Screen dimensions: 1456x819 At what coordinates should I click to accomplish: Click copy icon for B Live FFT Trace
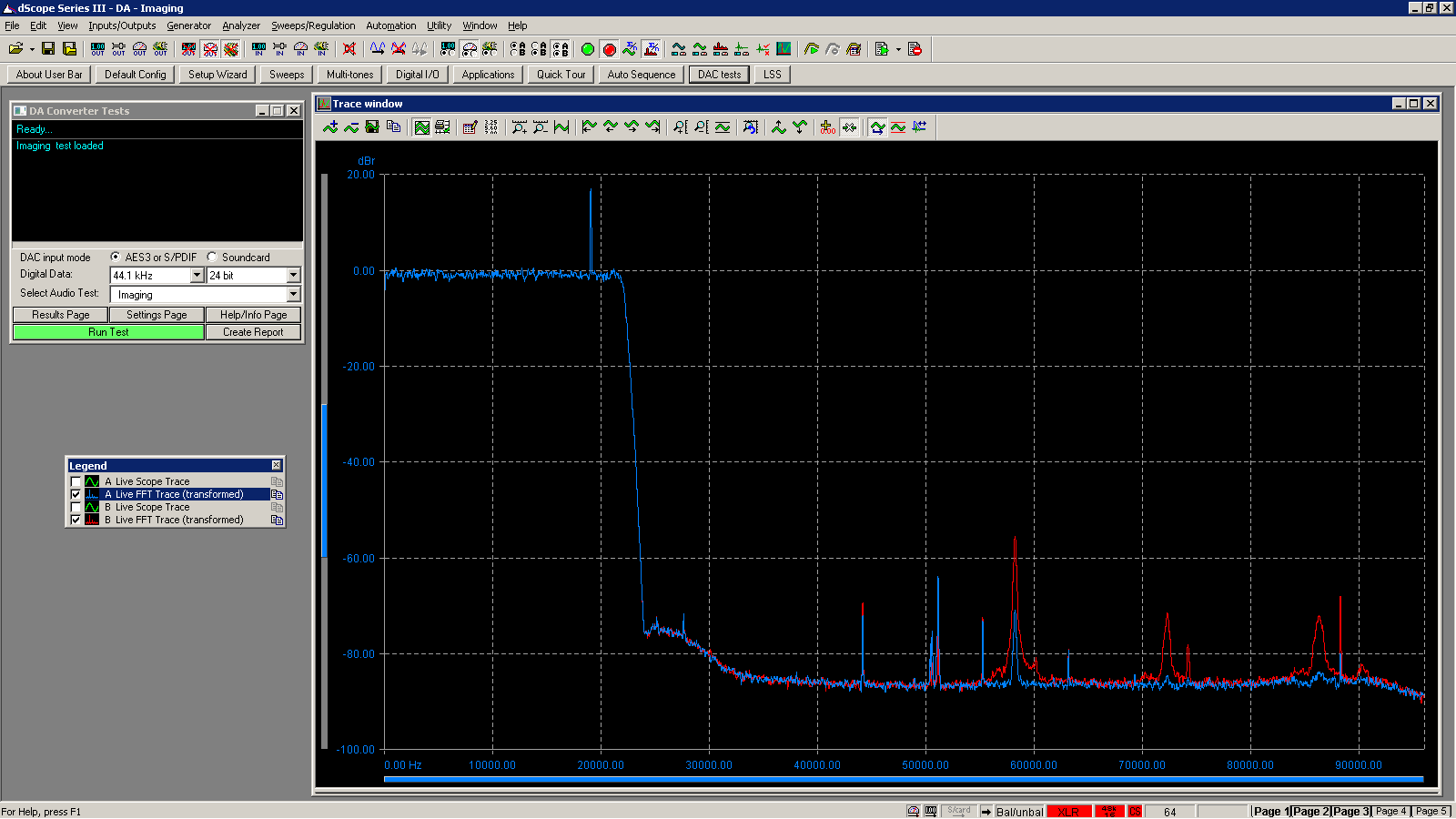(x=277, y=521)
